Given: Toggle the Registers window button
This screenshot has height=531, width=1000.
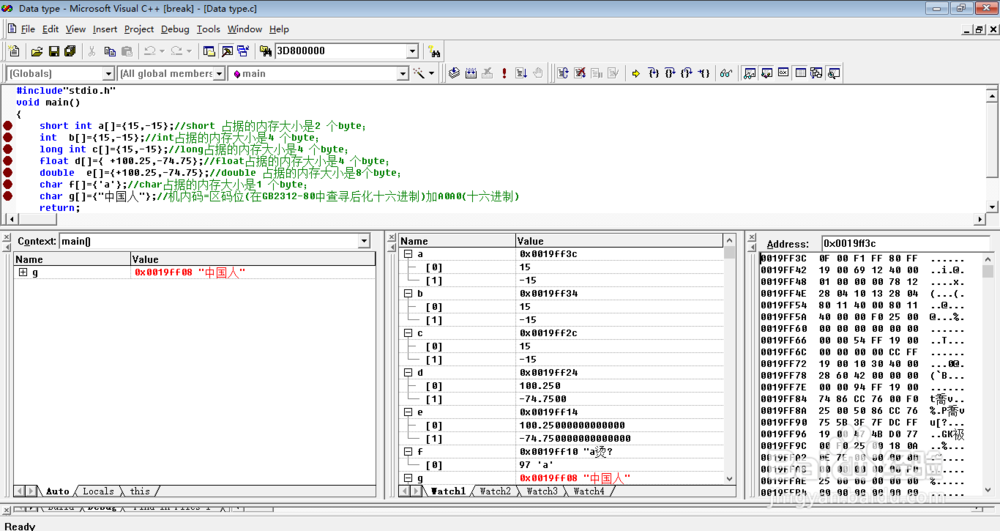Looking at the screenshot, I should tap(783, 73).
